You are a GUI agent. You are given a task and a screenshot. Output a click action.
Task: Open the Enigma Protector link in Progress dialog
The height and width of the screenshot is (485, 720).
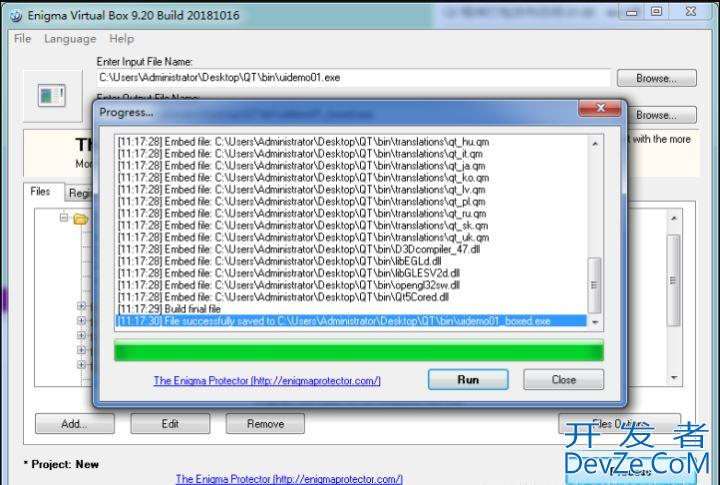[x=267, y=380]
